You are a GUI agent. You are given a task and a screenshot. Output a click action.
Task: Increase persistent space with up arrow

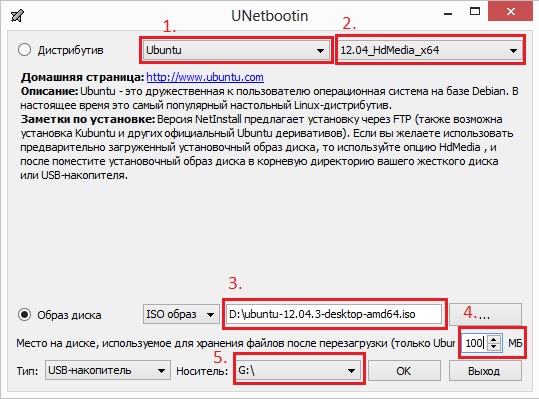click(494, 339)
